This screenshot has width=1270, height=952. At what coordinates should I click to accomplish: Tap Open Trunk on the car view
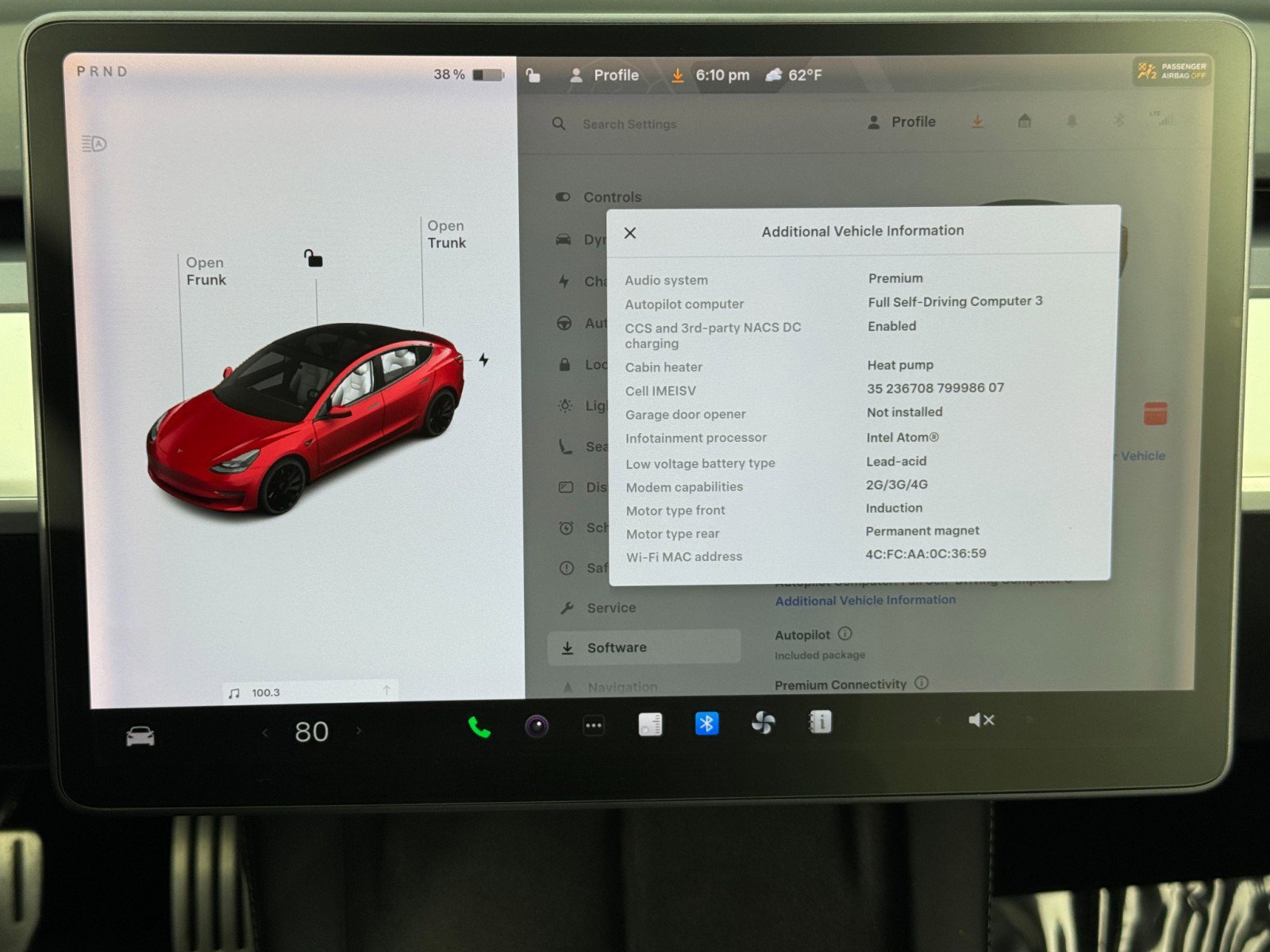pyautogui.click(x=446, y=234)
